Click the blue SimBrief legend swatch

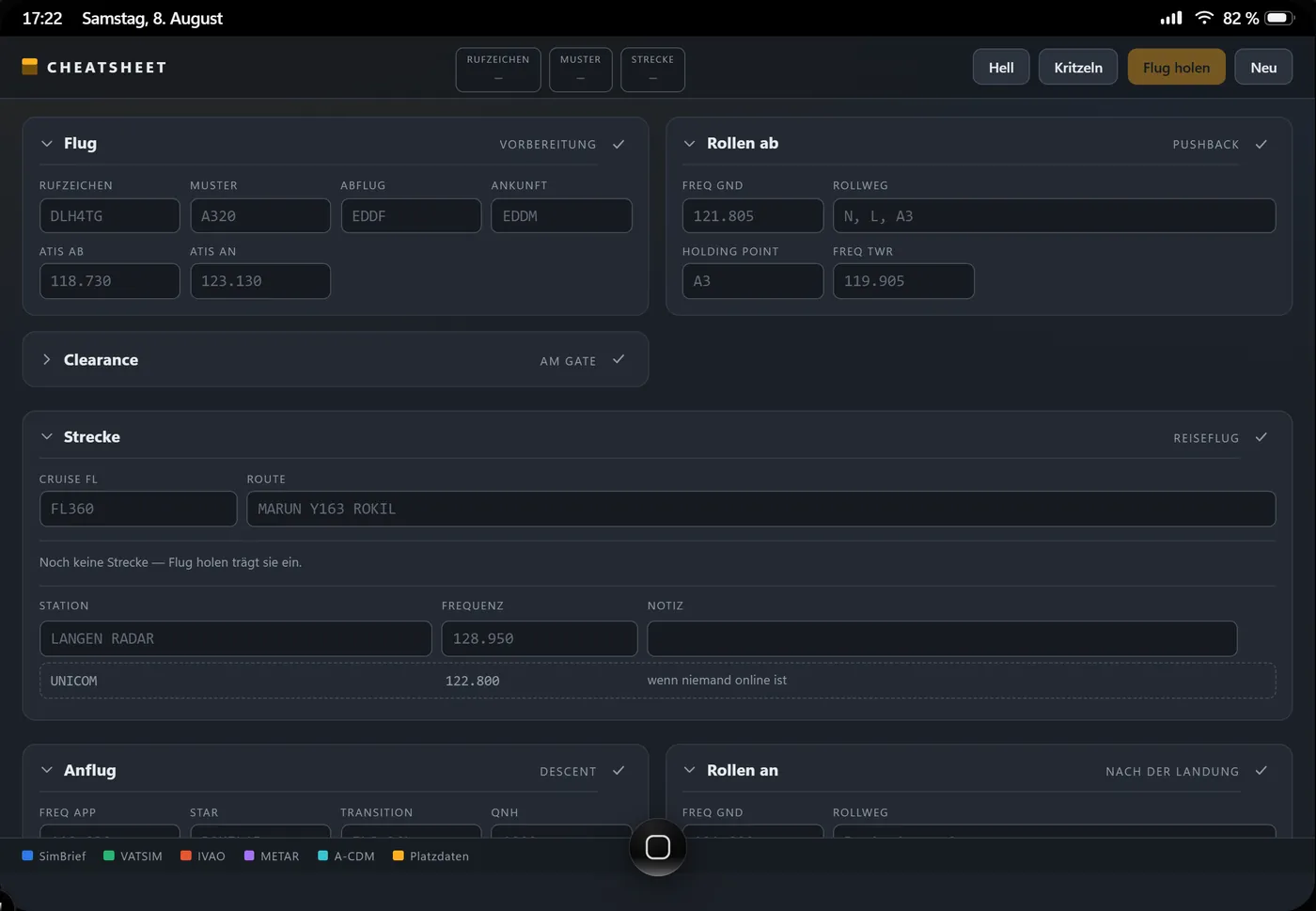coord(27,856)
